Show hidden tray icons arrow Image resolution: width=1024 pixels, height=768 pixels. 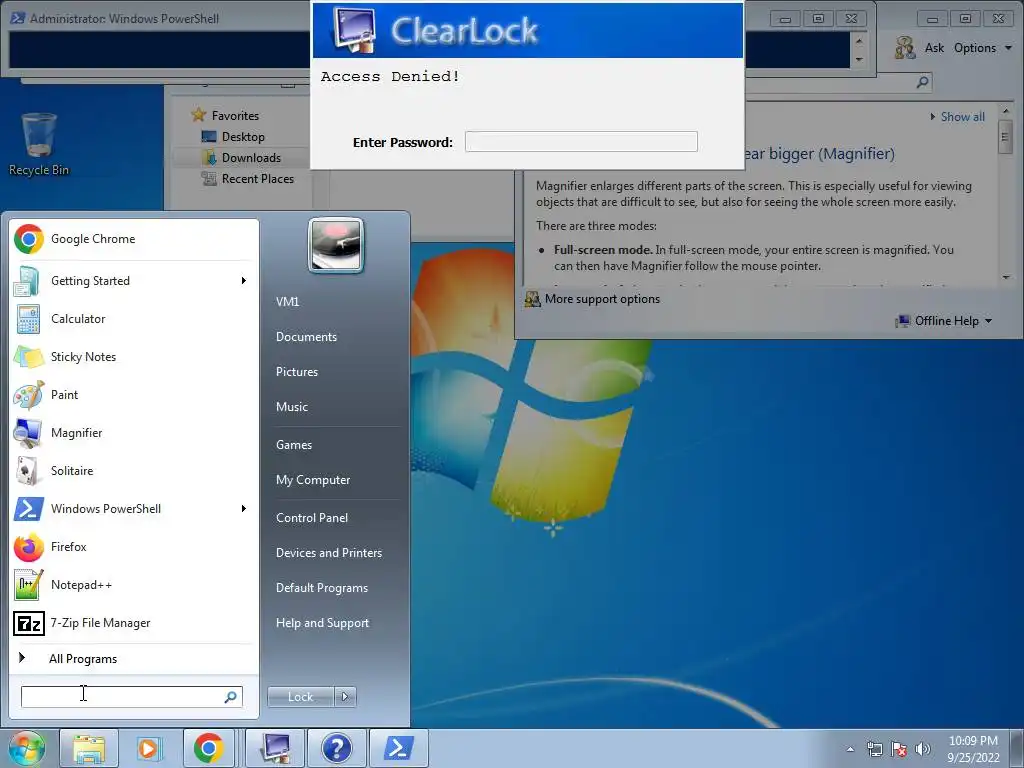(x=850, y=749)
